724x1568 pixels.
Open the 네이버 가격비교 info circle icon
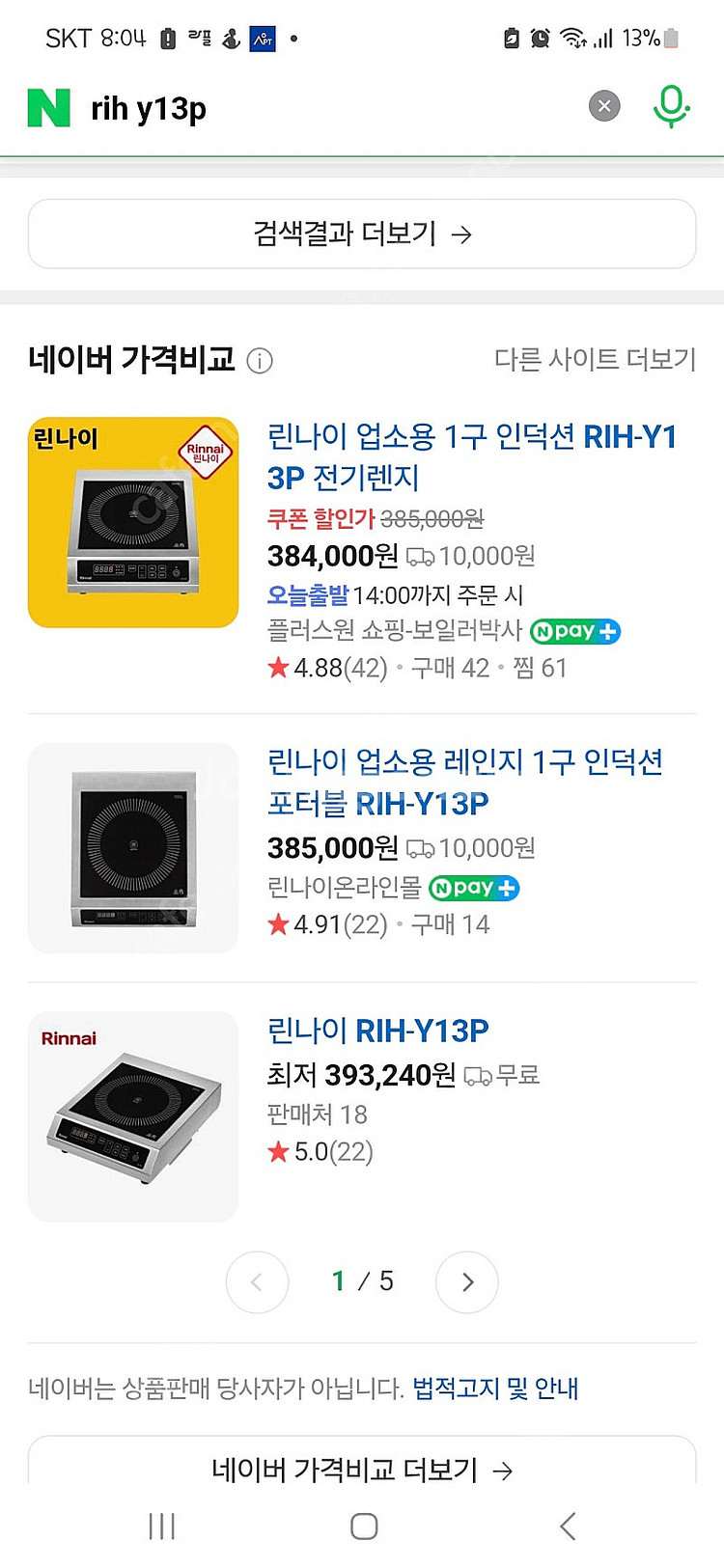click(260, 361)
